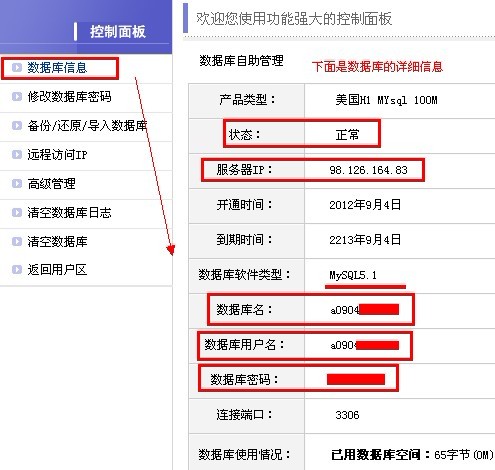The height and width of the screenshot is (470, 495).
Task: Go to 远程访问IP settings
Action: 57,155
